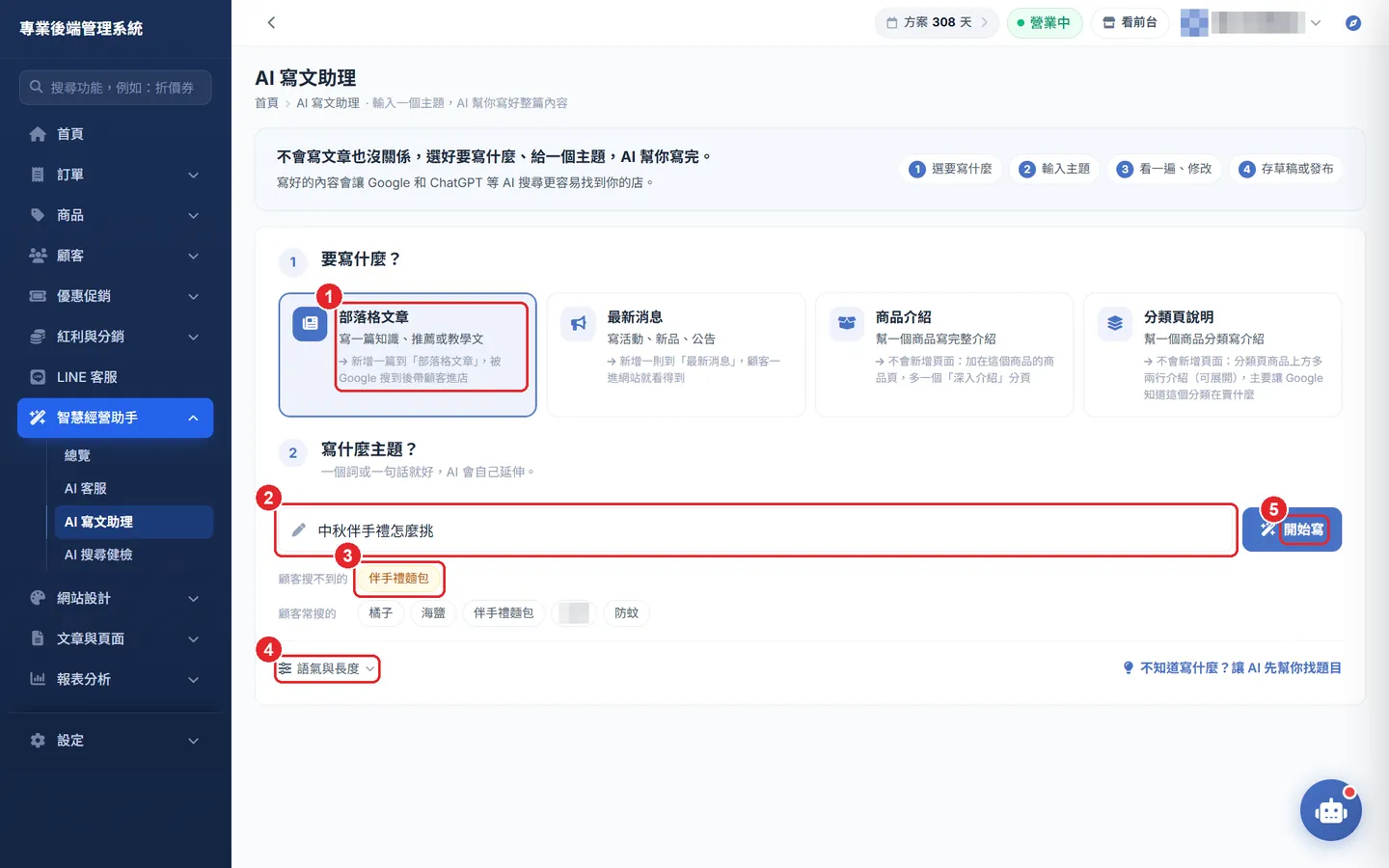This screenshot has height=868, width=1389.
Task: Select the 分類頁說明 content type card
Action: 1212,355
